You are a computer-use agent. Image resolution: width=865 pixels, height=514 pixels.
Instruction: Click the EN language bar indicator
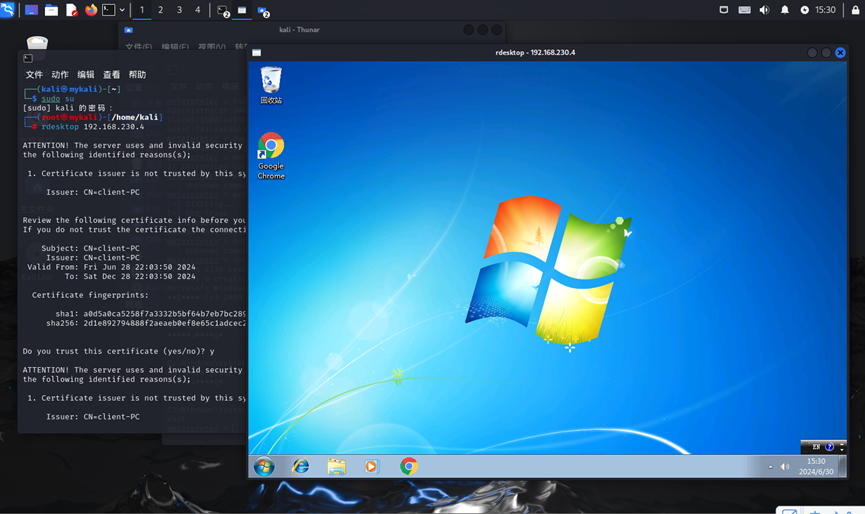816,447
